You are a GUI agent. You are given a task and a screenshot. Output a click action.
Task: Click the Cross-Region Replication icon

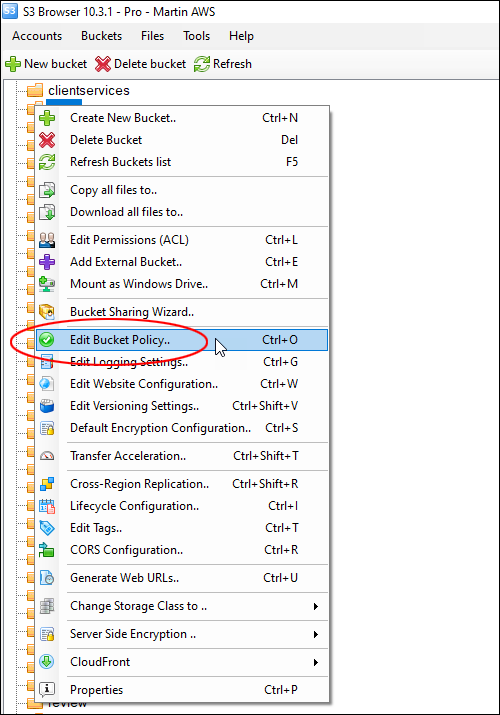click(47, 484)
